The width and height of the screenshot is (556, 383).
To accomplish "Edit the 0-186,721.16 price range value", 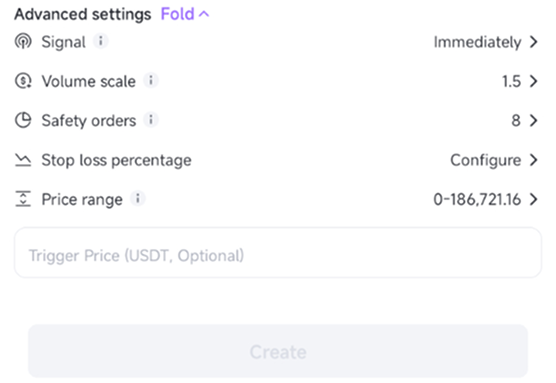I will 477,199.
